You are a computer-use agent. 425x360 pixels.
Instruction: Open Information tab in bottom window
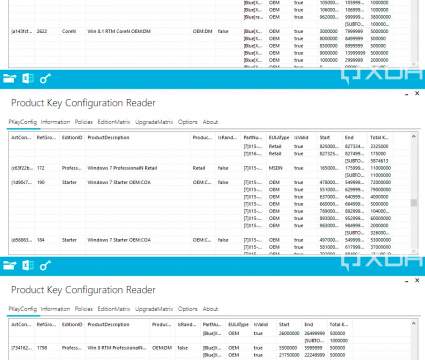tap(55, 309)
